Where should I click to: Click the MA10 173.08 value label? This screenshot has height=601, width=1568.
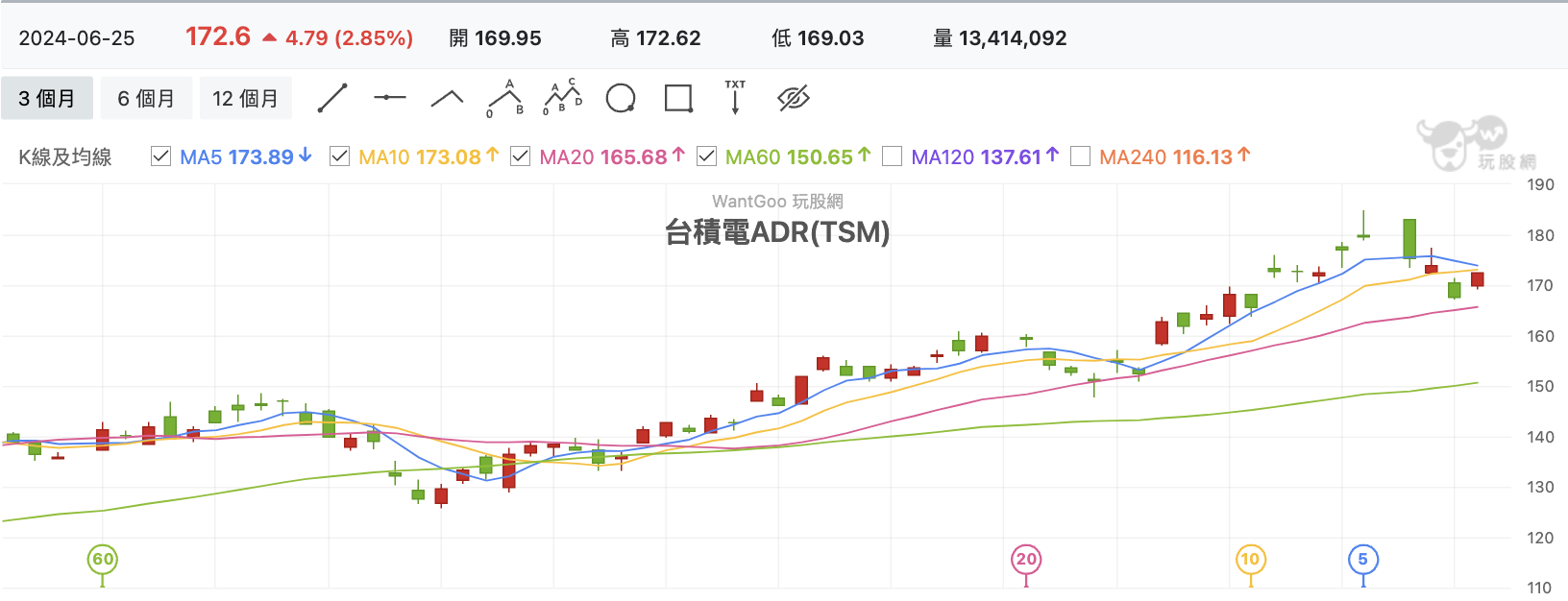(429, 156)
